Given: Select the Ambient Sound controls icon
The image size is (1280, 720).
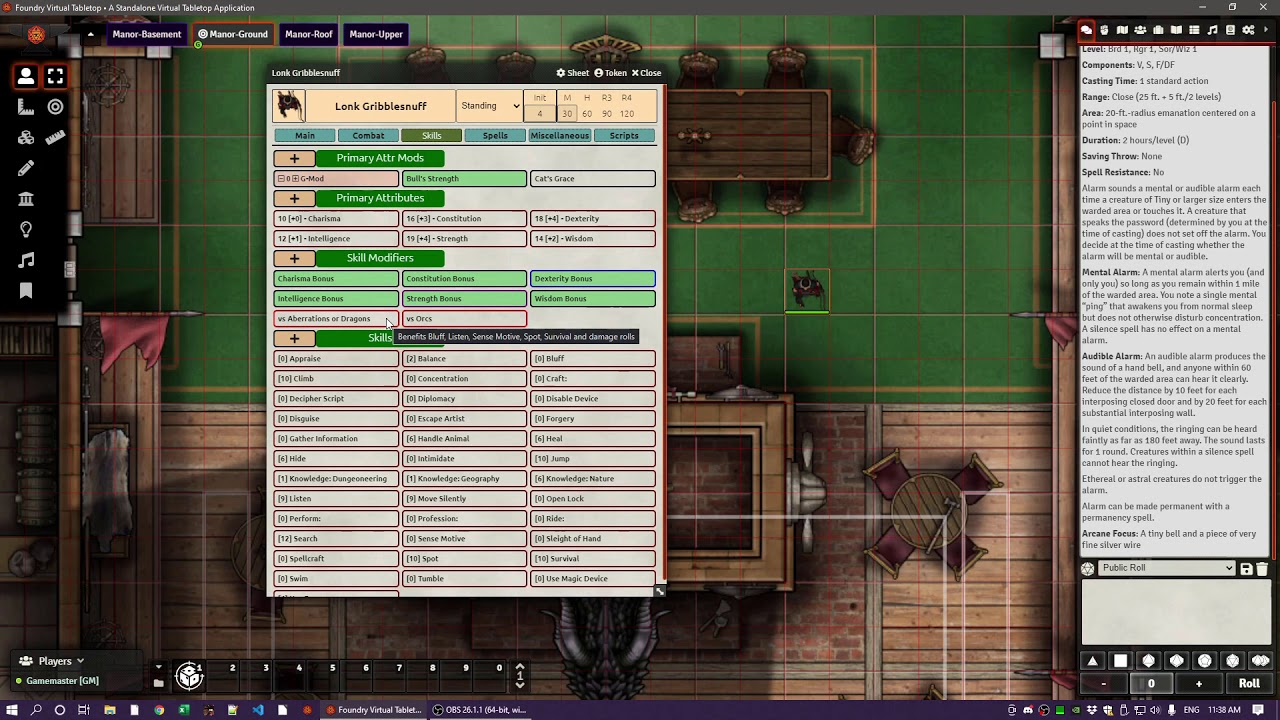Looking at the screenshot, I should (x=26, y=260).
